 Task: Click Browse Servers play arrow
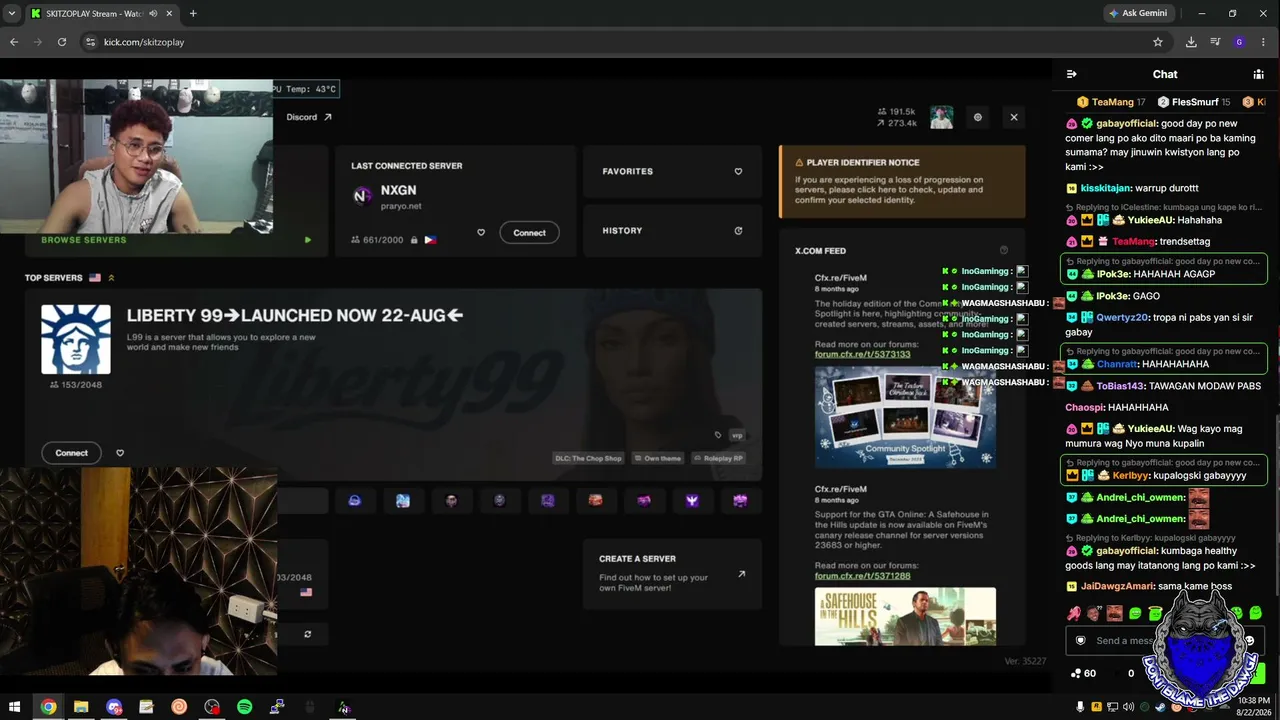(308, 240)
